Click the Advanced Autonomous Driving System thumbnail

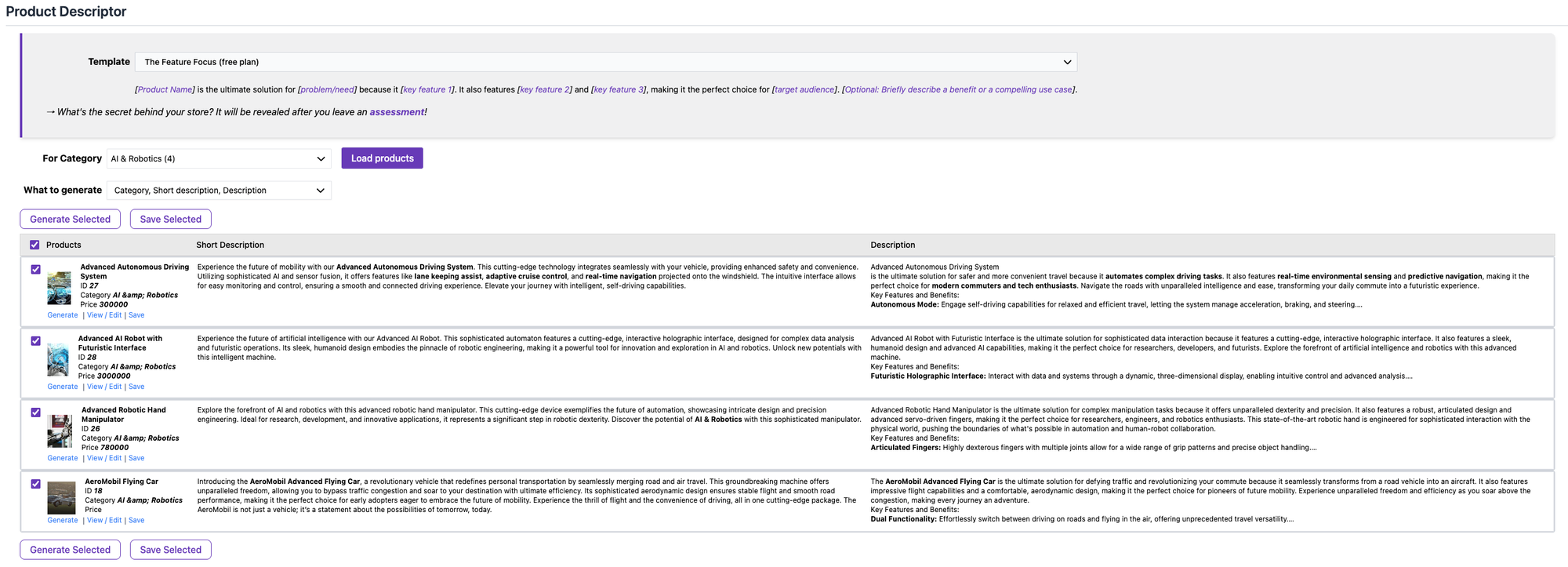click(59, 289)
